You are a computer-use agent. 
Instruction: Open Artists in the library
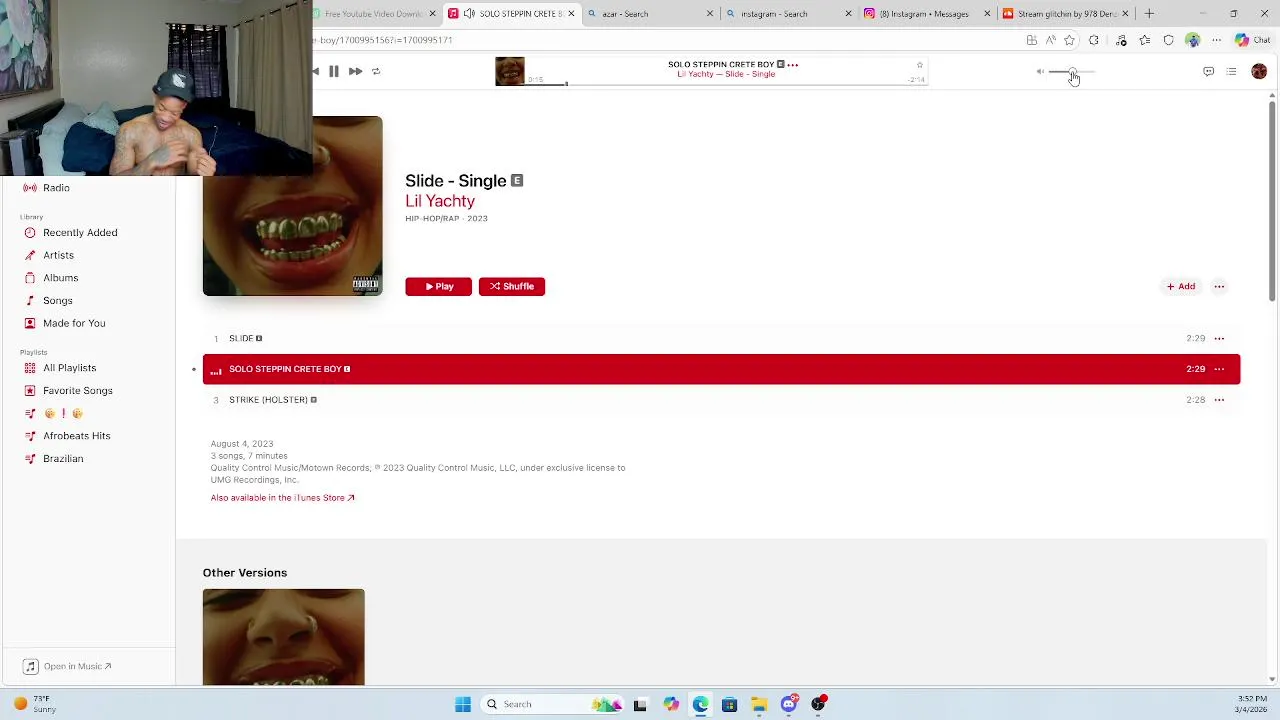point(58,255)
